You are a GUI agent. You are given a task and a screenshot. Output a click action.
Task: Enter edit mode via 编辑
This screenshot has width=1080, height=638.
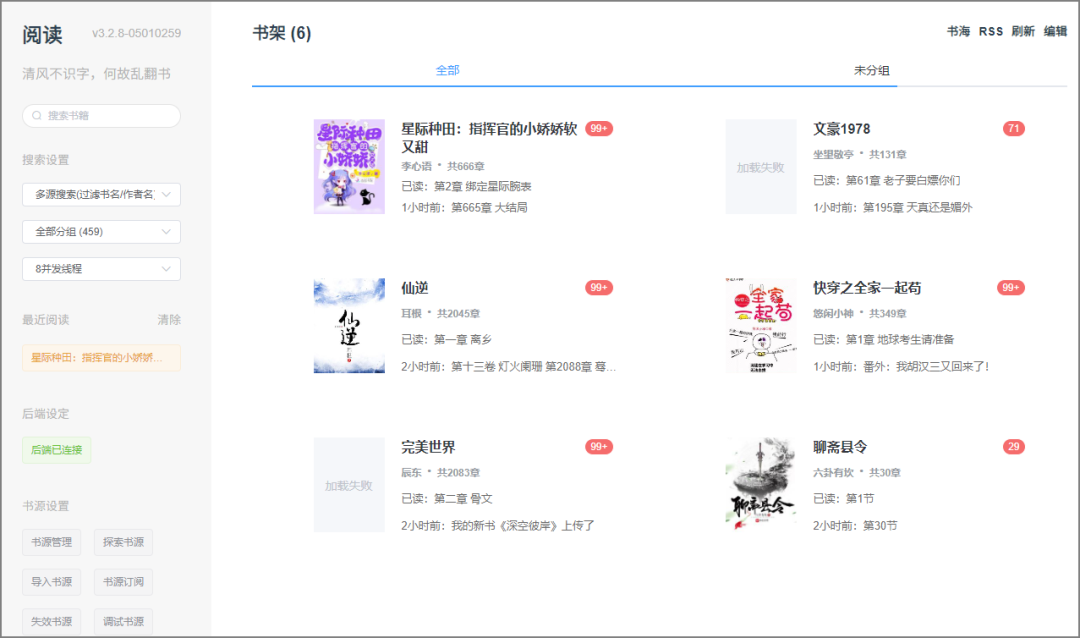tap(1055, 31)
